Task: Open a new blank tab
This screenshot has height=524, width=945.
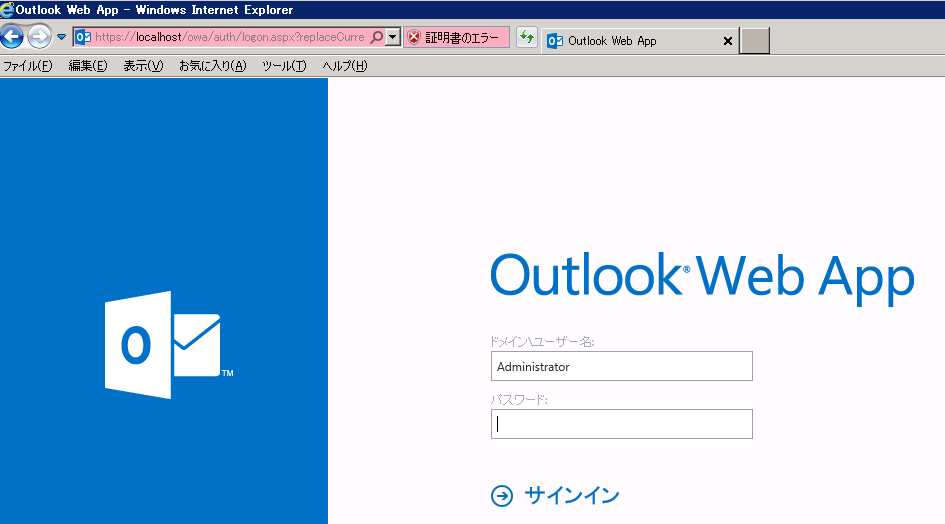Action: (x=755, y=41)
